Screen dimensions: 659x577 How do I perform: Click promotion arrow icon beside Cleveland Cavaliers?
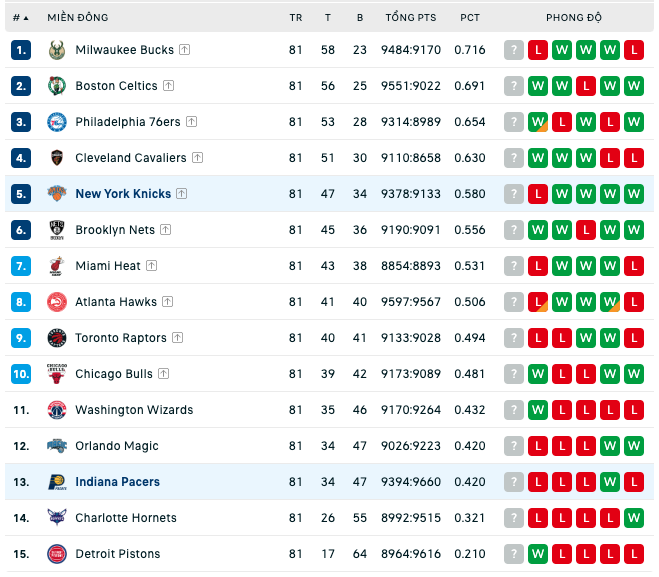198,158
